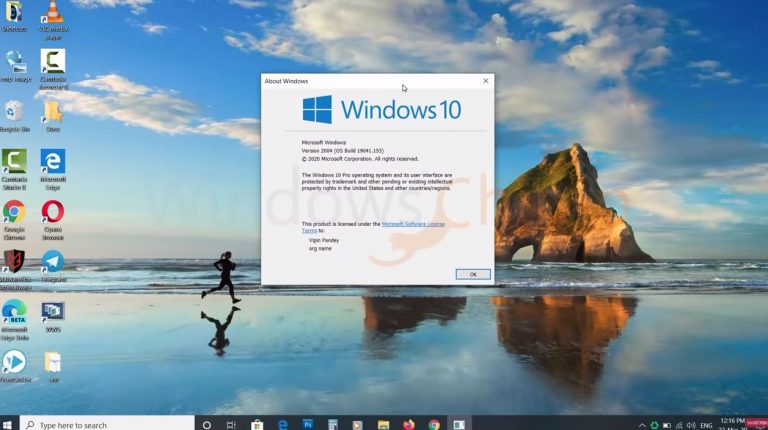Close the About Windows dialog
Image resolution: width=768 pixels, height=430 pixels.
coord(485,81)
